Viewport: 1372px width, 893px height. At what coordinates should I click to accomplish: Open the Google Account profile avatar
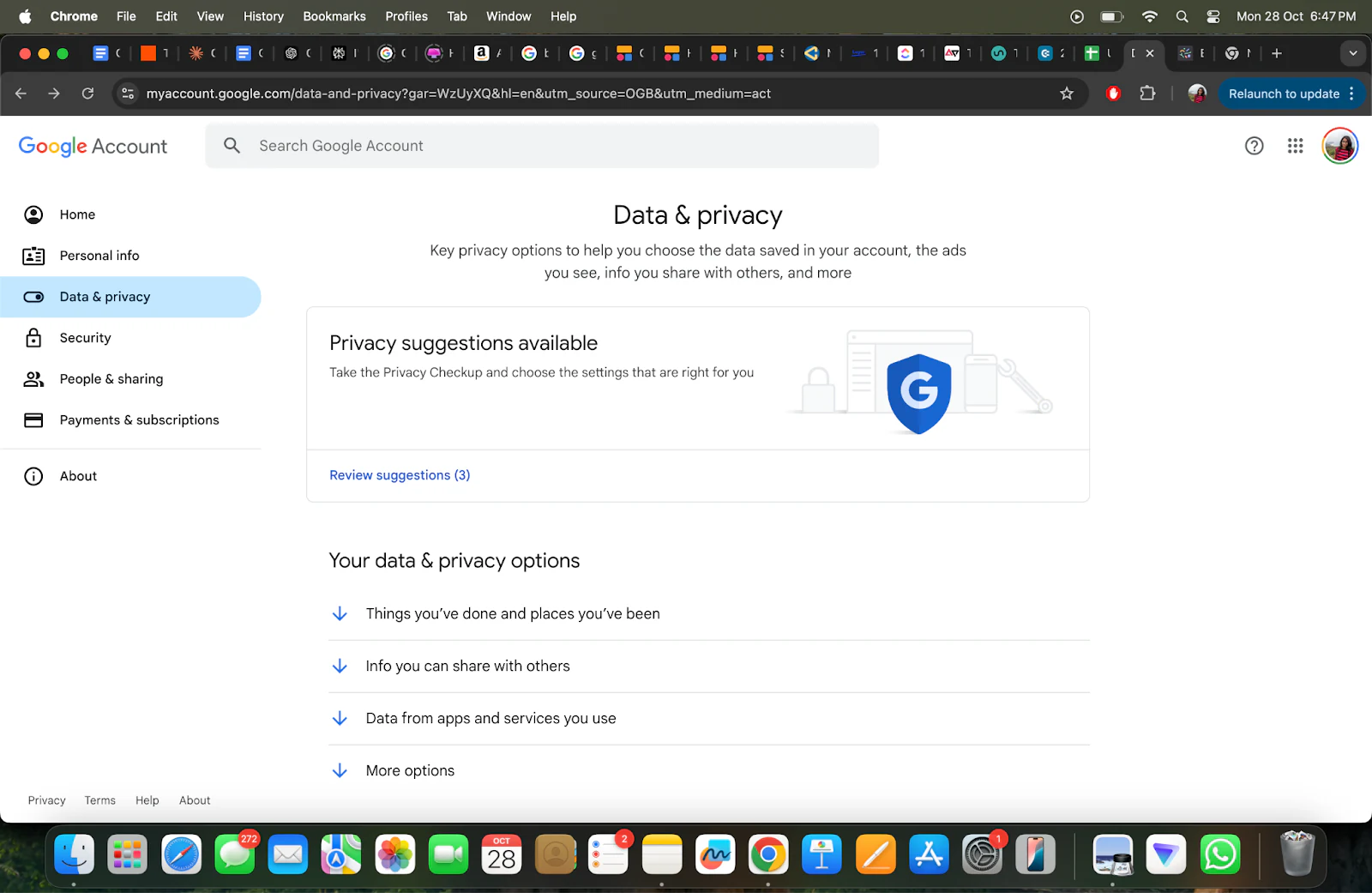(1339, 146)
